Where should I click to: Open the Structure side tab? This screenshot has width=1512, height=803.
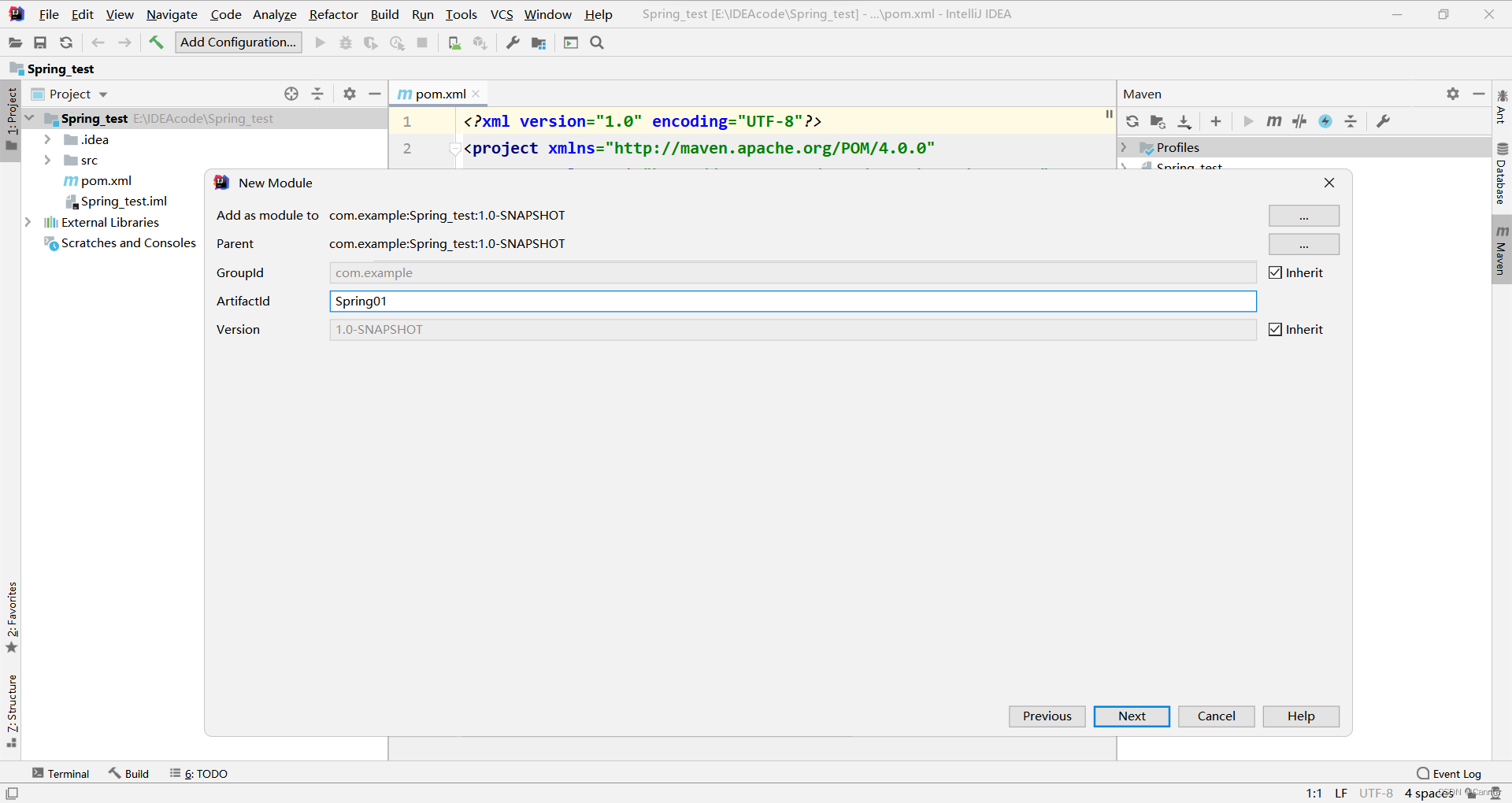tap(12, 711)
